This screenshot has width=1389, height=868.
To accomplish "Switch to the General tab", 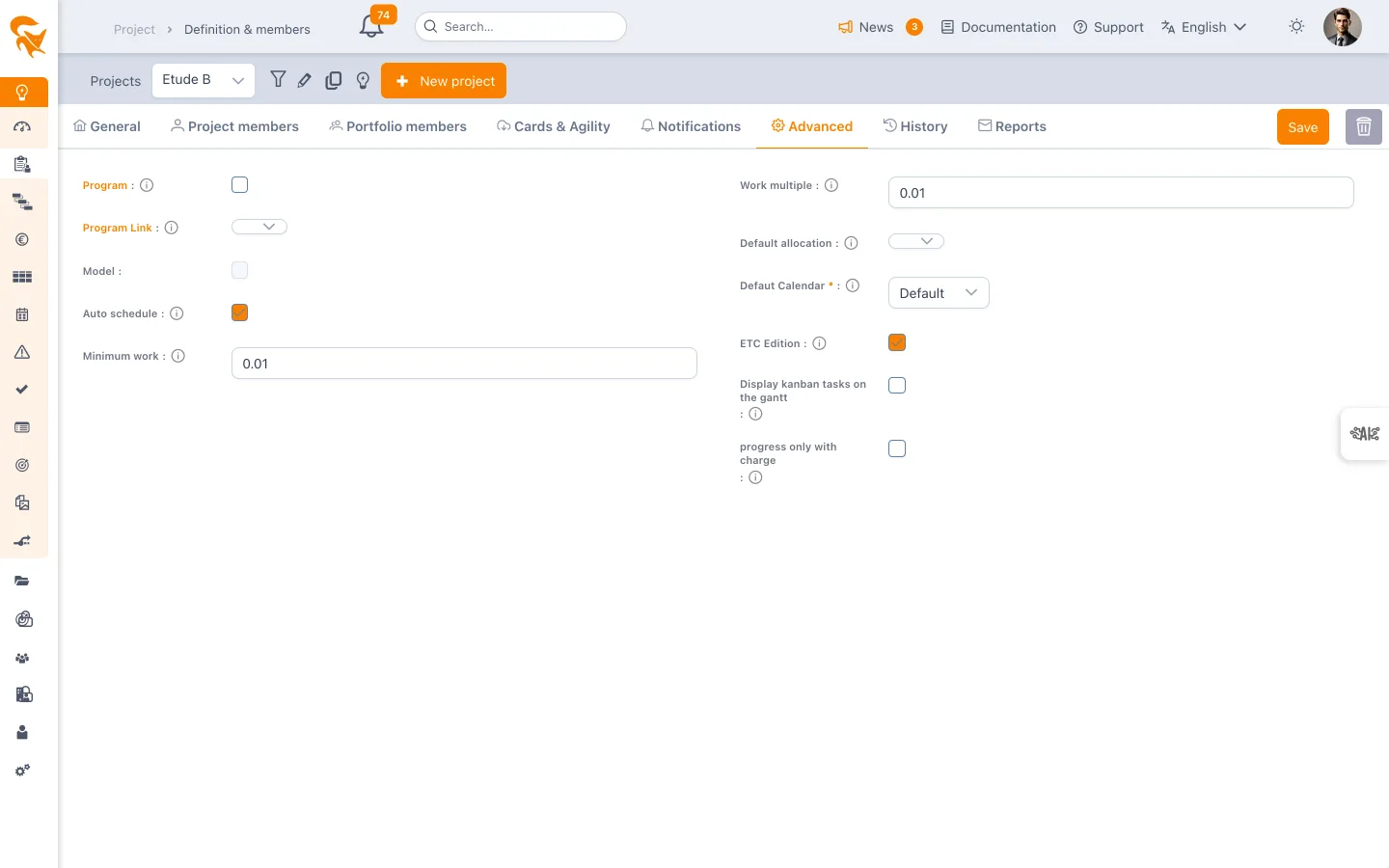I will point(107,126).
